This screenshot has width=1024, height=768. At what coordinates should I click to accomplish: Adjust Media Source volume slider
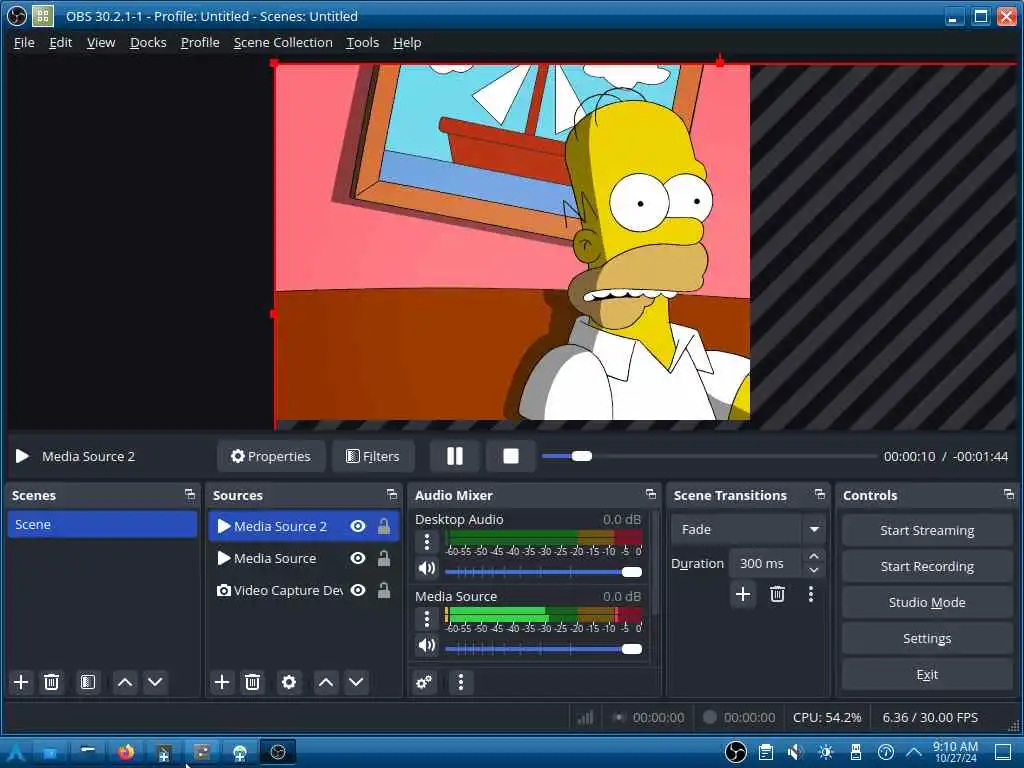543,649
